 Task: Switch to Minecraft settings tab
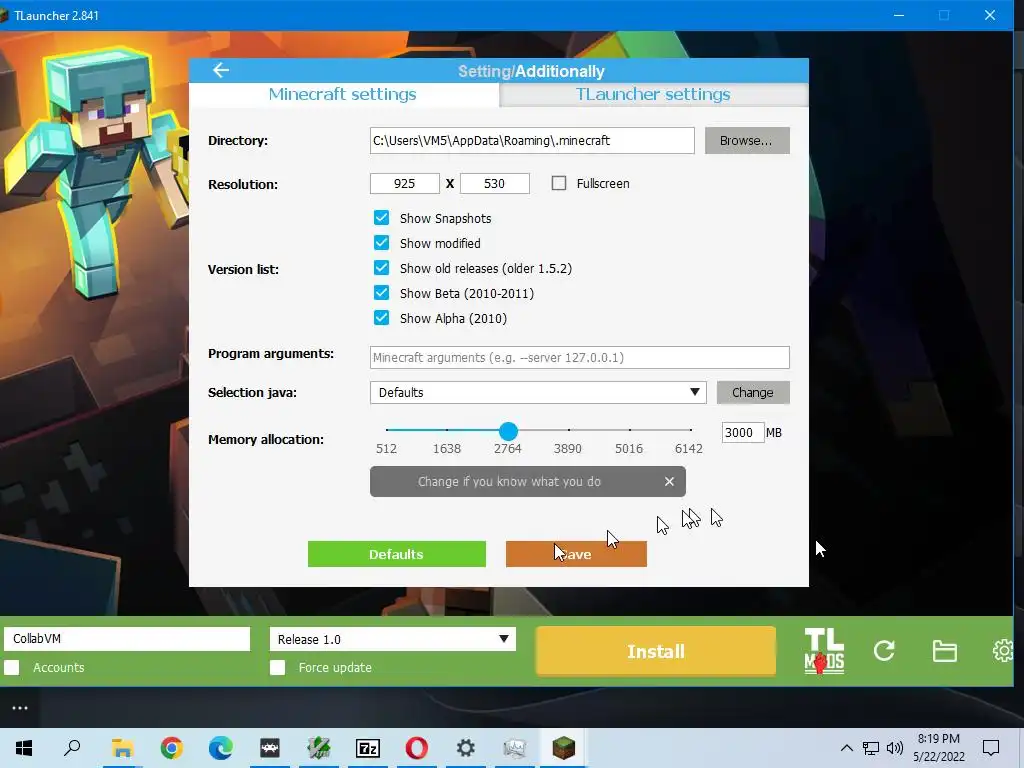coord(343,94)
